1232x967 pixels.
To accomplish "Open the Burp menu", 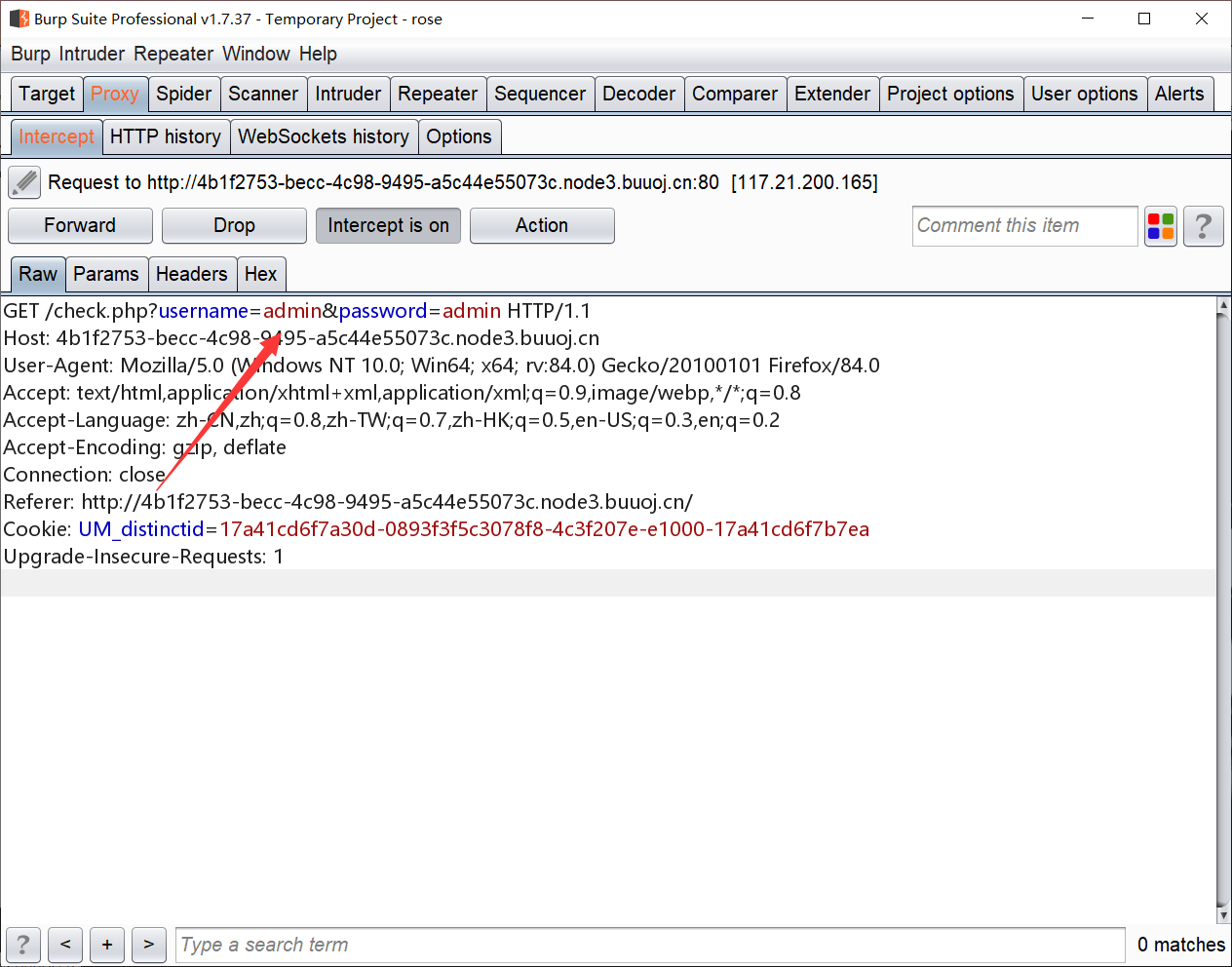I will point(30,54).
